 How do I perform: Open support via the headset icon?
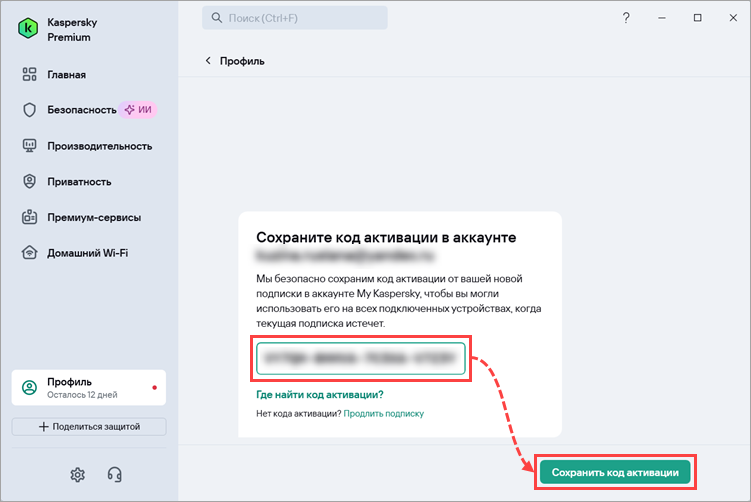[114, 475]
